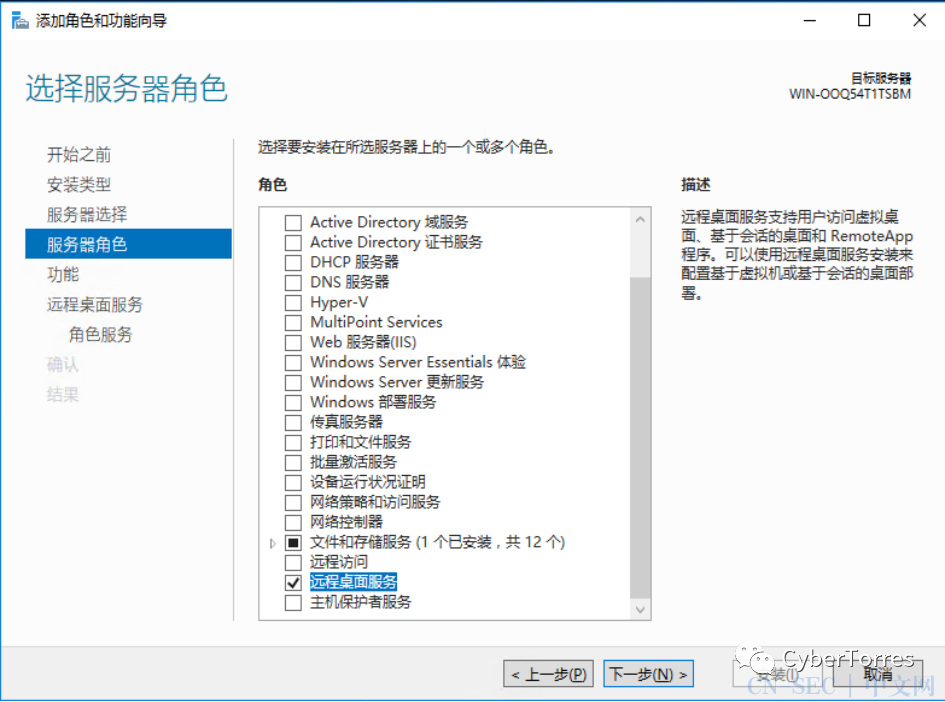Viewport: 945px width, 702px height.
Task: Check Active Directory 证书服务 checkbox
Action: tap(294, 243)
